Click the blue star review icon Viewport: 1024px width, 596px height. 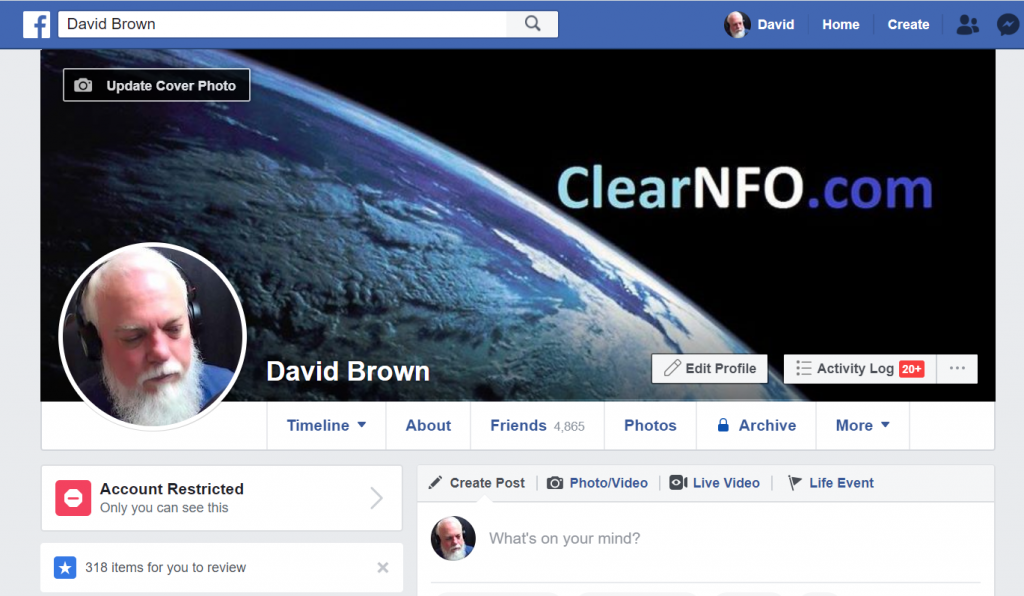(65, 568)
